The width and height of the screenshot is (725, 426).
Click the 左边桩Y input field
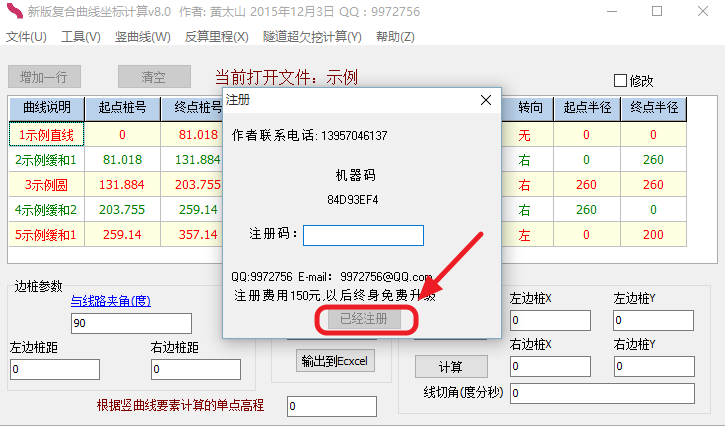(654, 321)
